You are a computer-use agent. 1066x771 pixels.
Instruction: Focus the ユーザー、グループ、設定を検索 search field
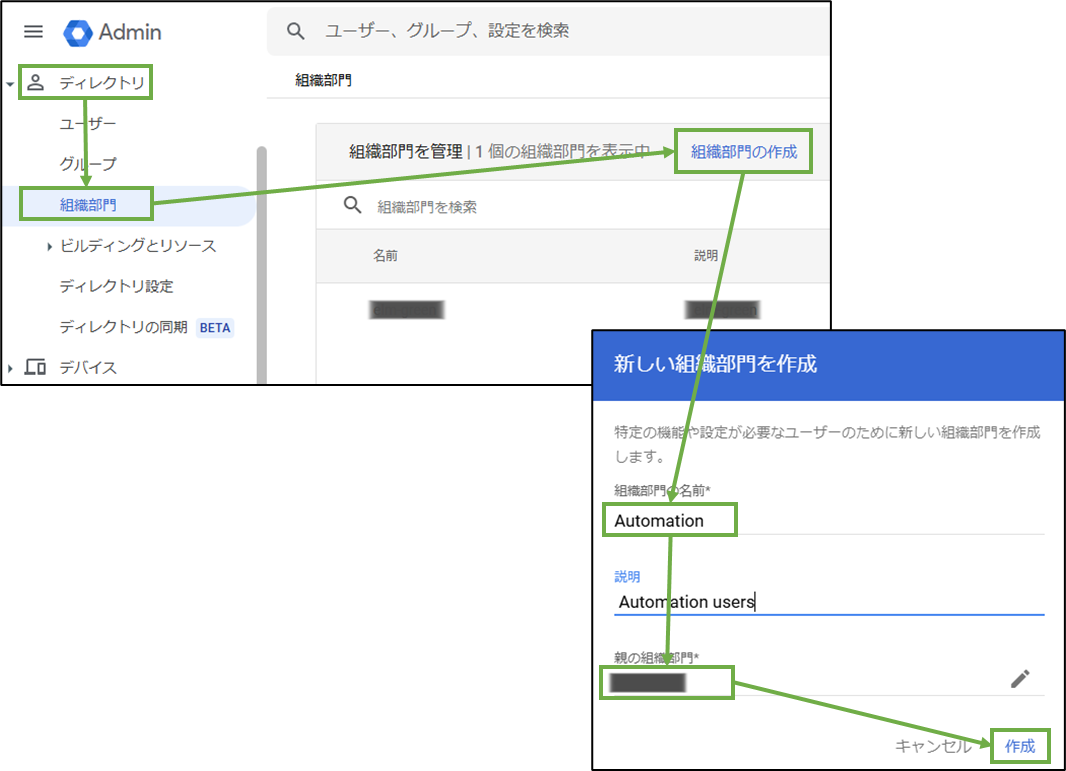tap(548, 31)
